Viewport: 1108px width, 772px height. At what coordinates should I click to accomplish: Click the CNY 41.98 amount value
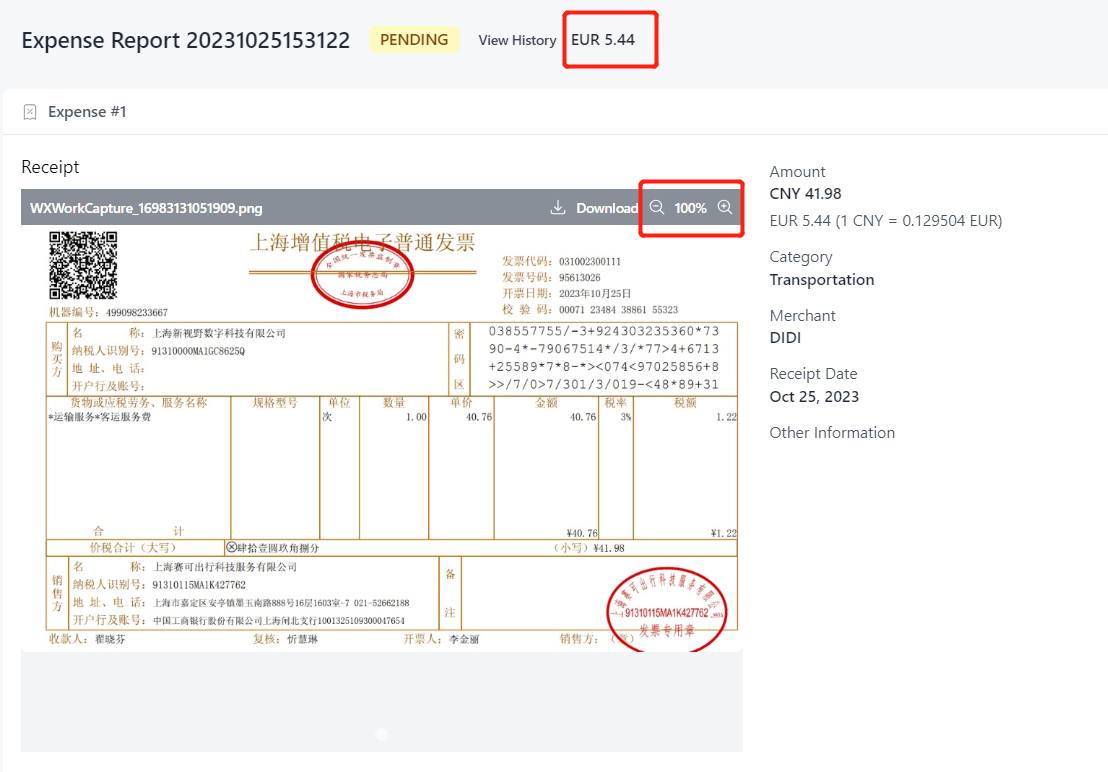[806, 194]
